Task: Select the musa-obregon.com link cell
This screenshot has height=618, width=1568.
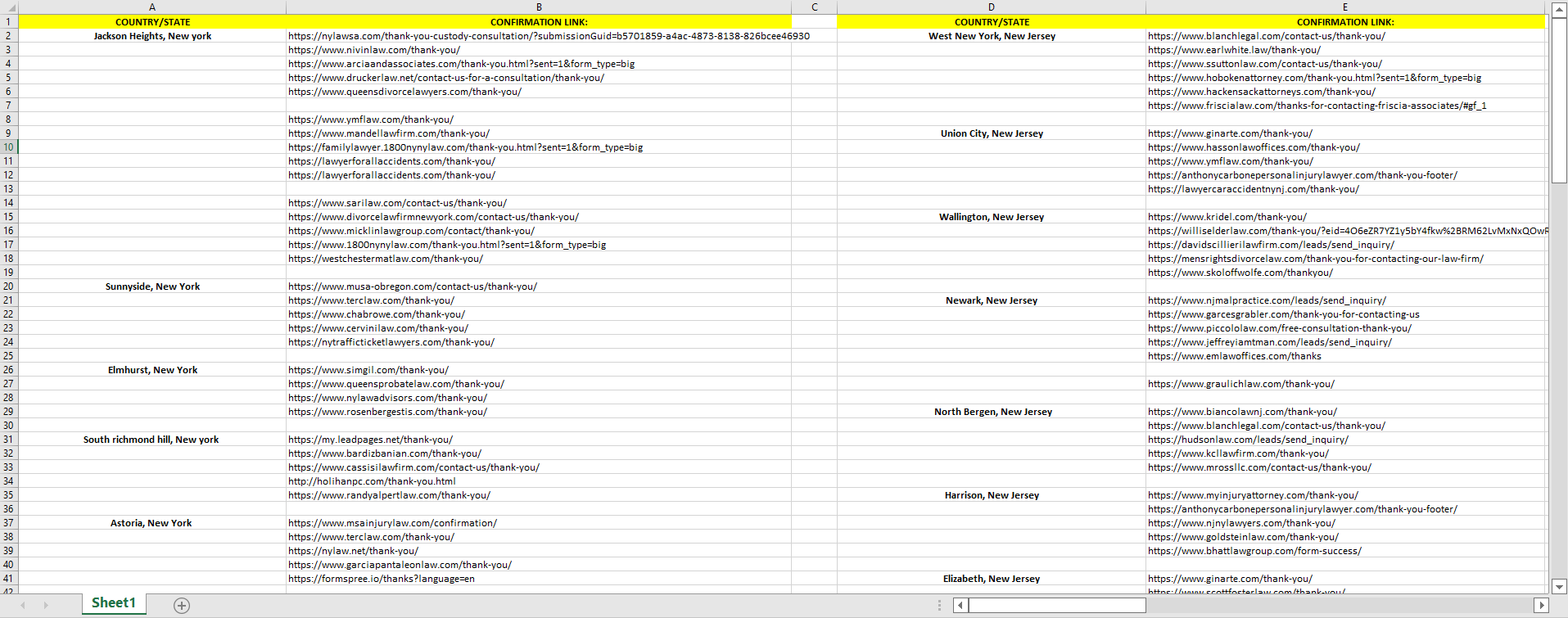Action: pos(539,286)
